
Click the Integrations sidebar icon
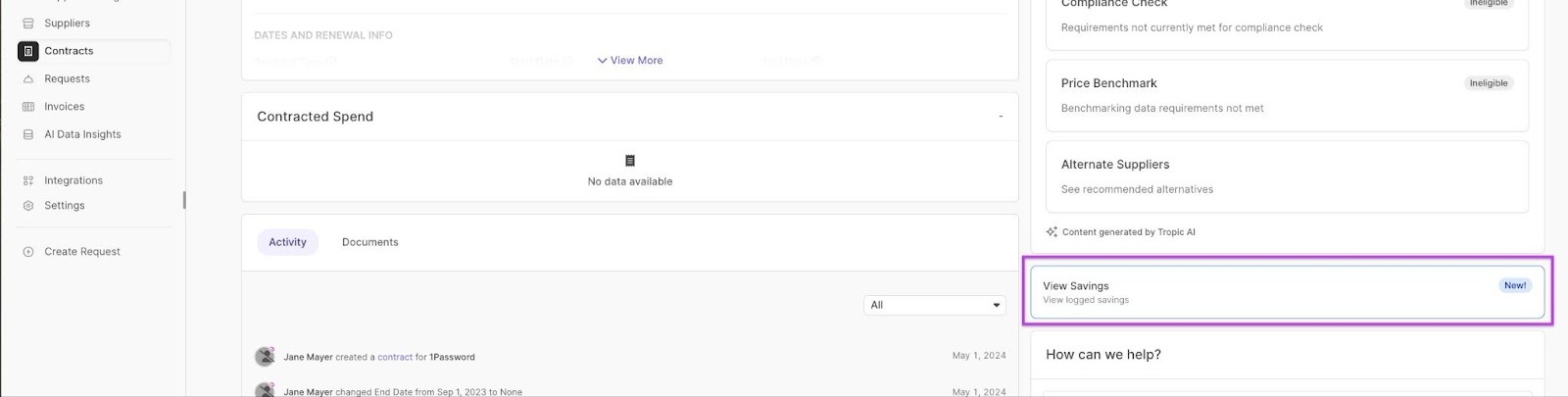28,180
